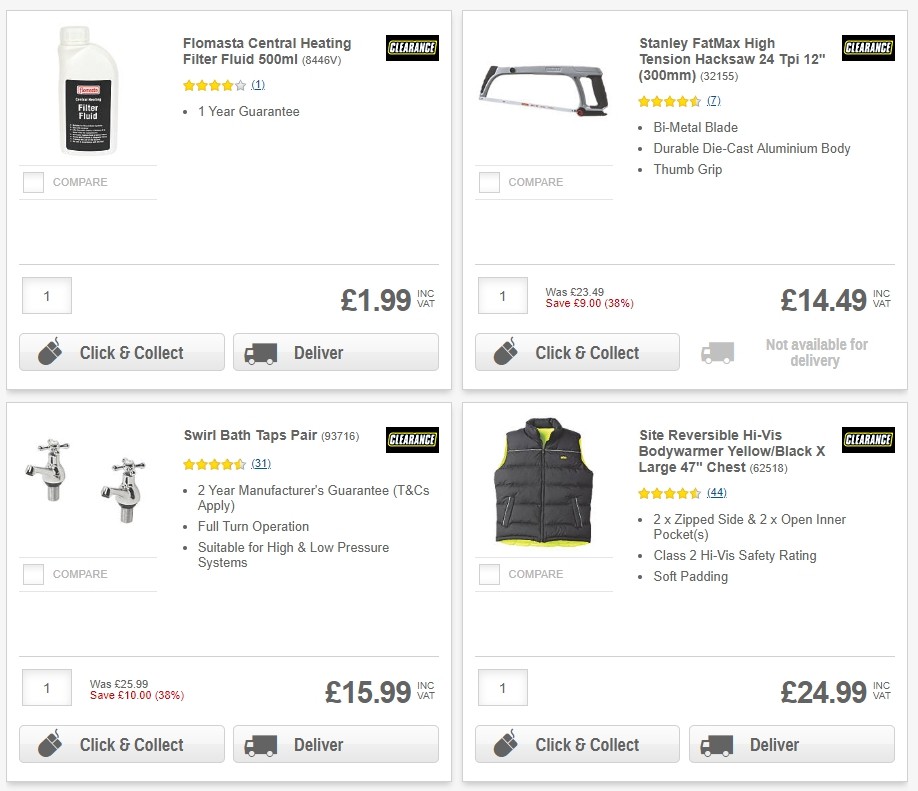Screen dimensions: 918x791
Task: Tick the Compare checkbox for the Stanley hacksaw
Action: click(489, 182)
